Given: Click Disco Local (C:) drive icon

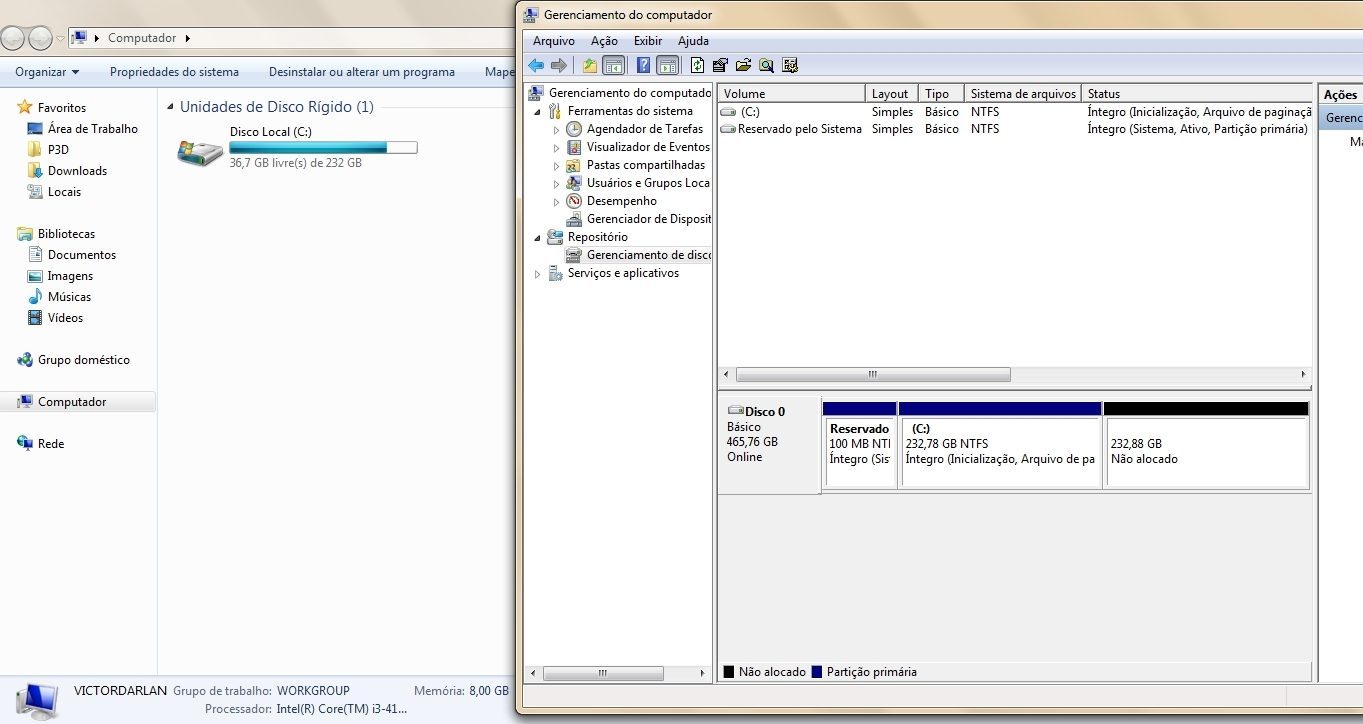Looking at the screenshot, I should pos(200,152).
